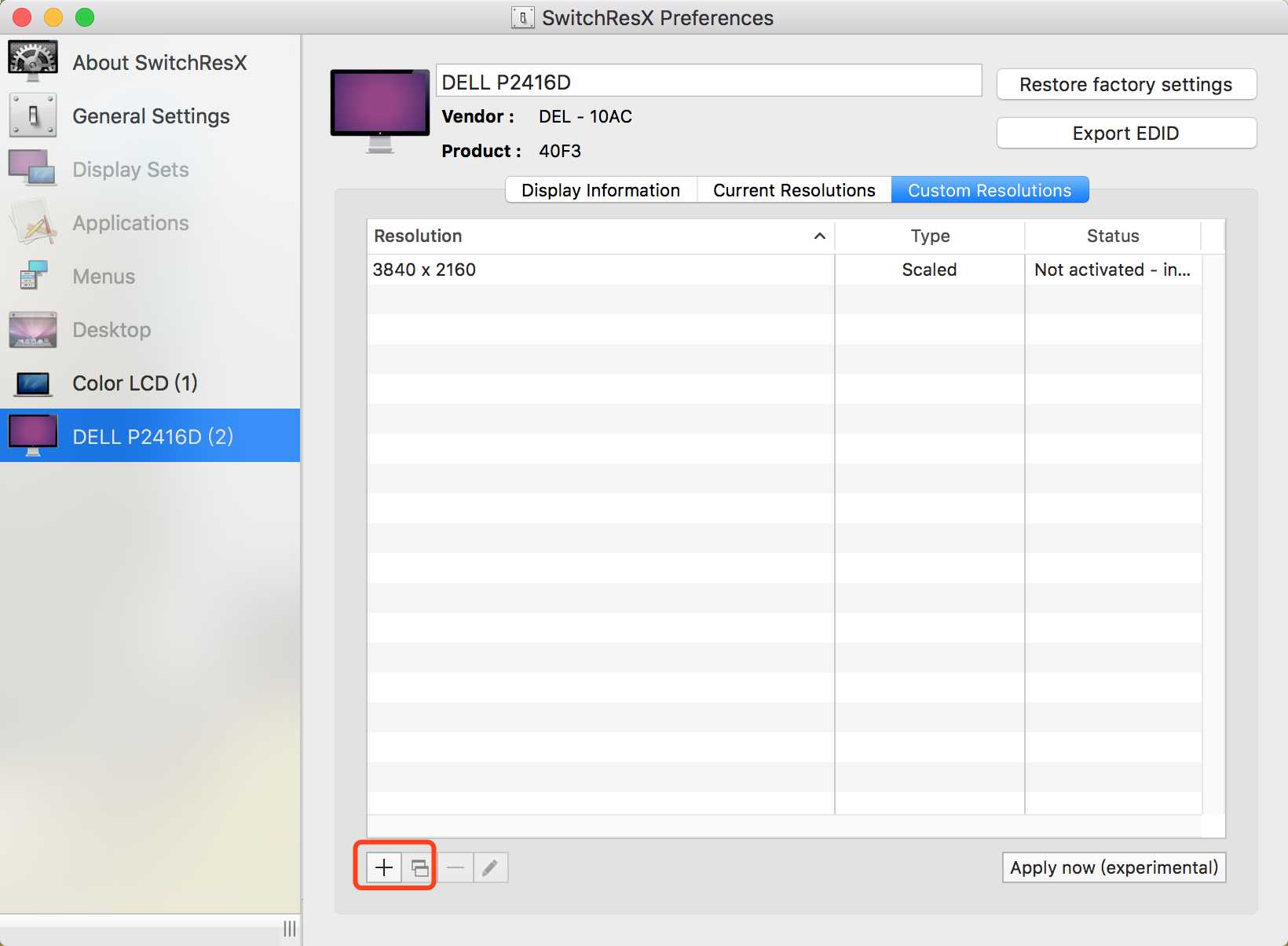Click the Product value 40F3
Image resolution: width=1288 pixels, height=946 pixels.
point(560,151)
